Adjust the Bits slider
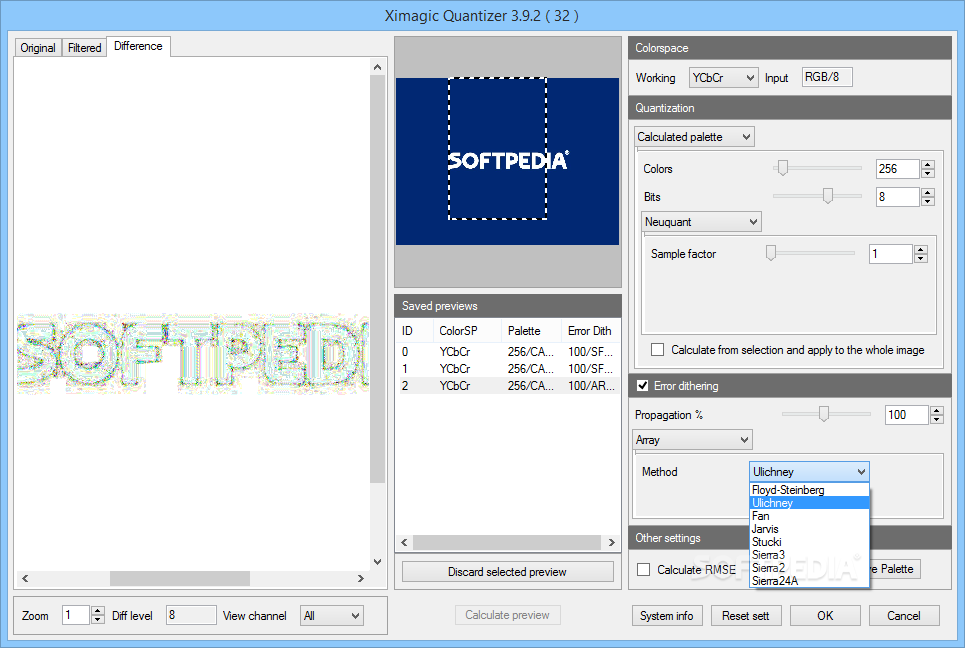Image resolution: width=965 pixels, height=648 pixels. coord(828,196)
